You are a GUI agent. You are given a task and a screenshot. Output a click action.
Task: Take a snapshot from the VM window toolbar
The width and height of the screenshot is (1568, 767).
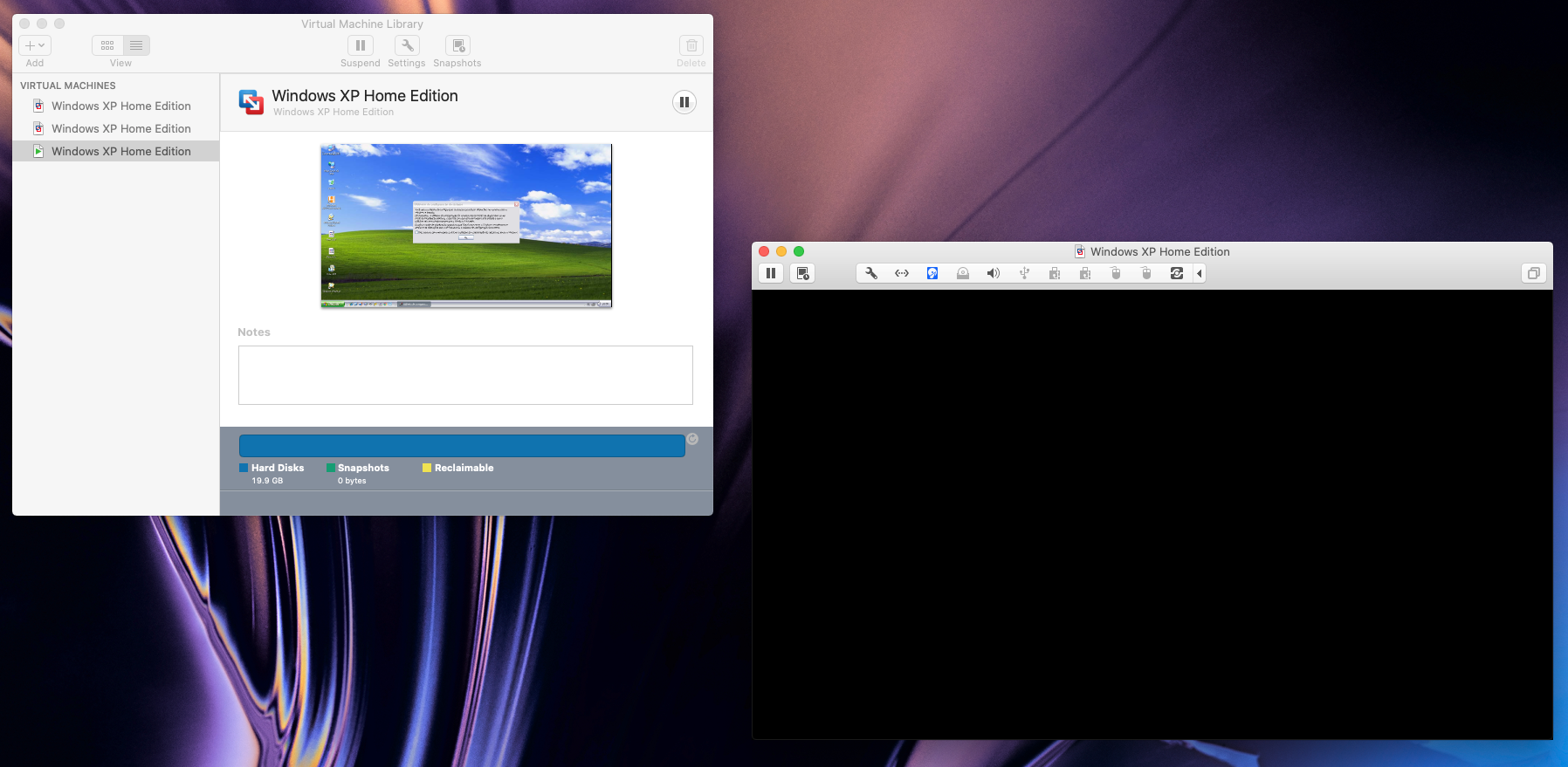coord(802,273)
